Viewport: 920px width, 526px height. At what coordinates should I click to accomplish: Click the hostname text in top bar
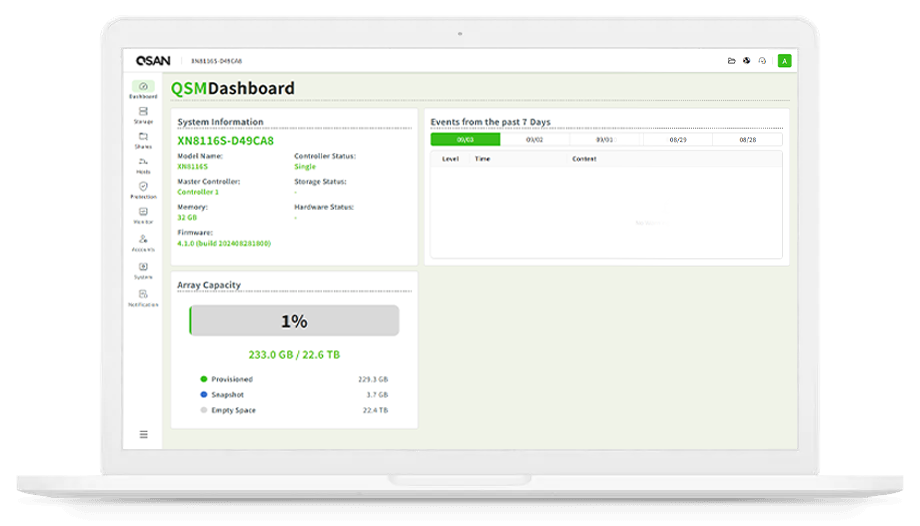[x=217, y=61]
